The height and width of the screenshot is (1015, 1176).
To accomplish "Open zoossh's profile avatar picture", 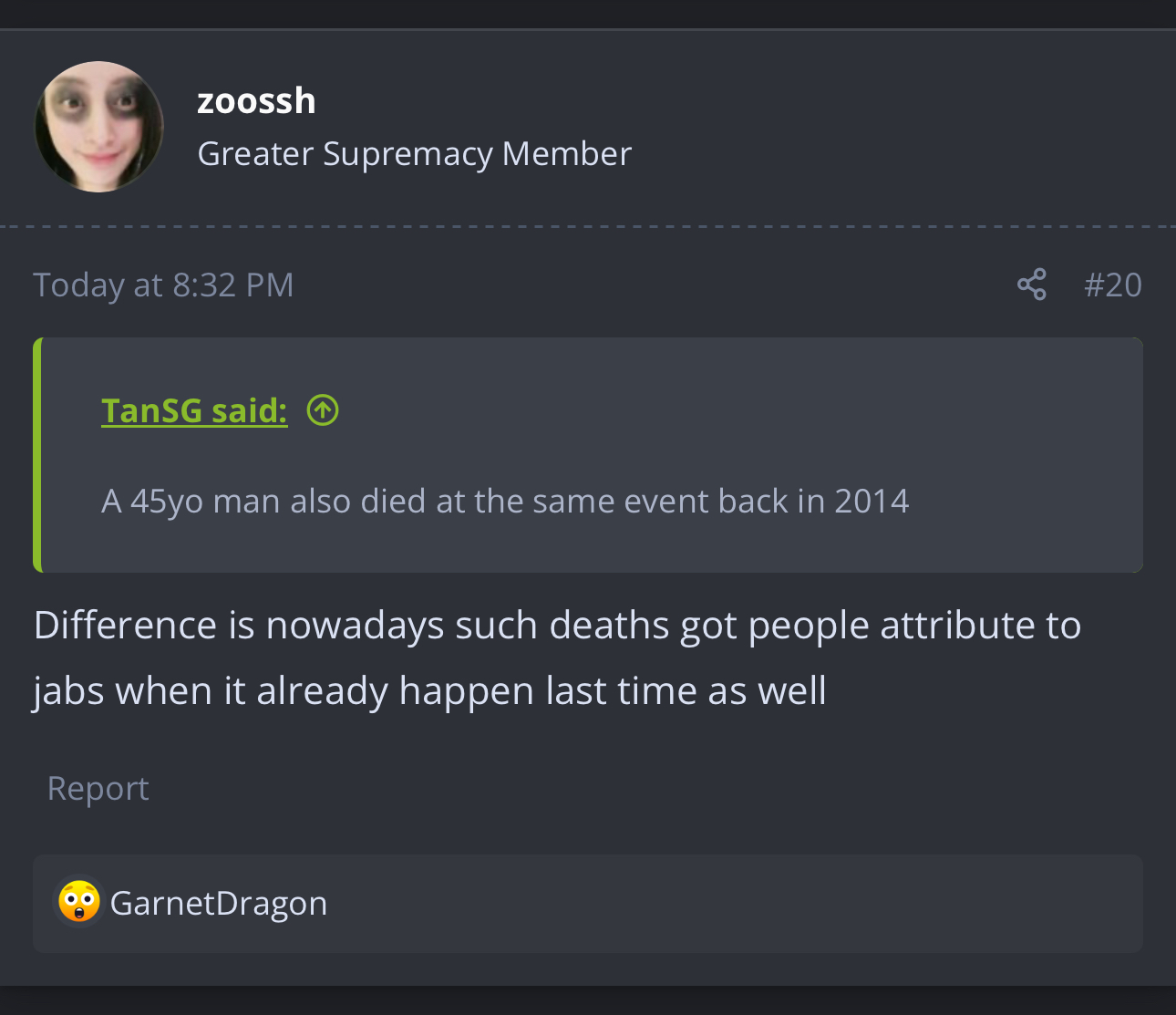I will pyautogui.click(x=99, y=127).
